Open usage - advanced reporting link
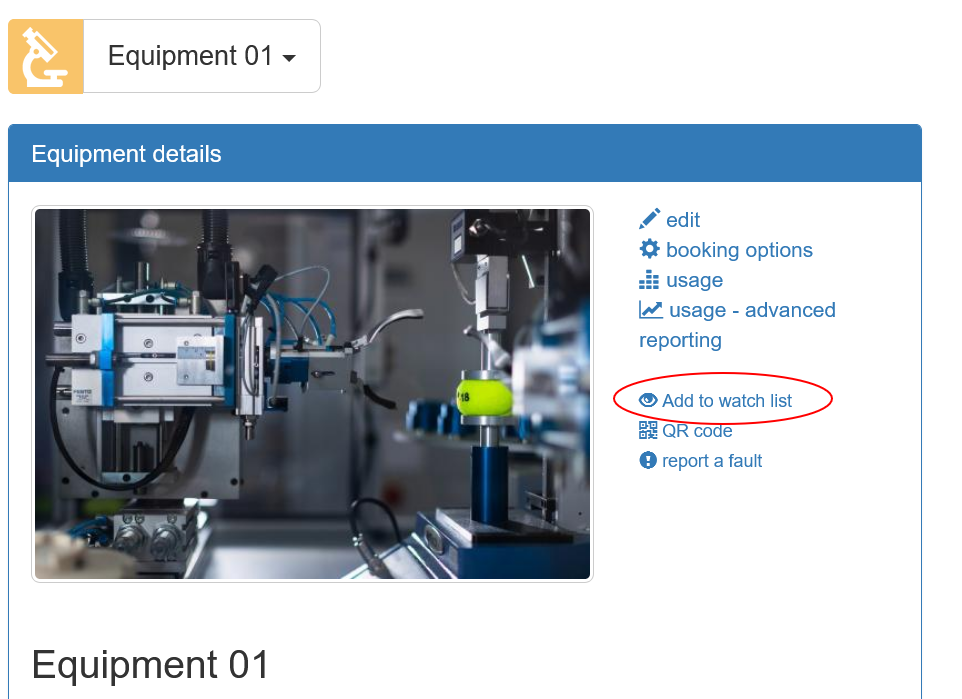962x699 pixels. tap(751, 311)
